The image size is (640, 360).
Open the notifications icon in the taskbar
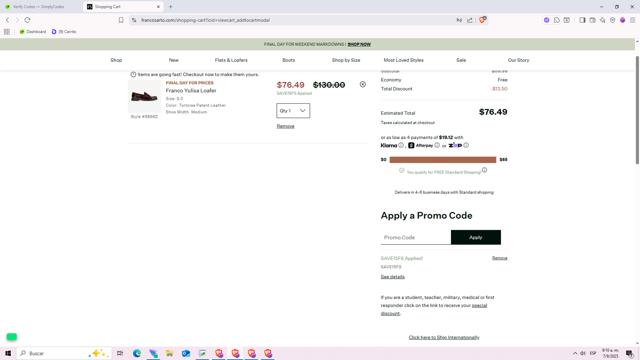coord(629,353)
